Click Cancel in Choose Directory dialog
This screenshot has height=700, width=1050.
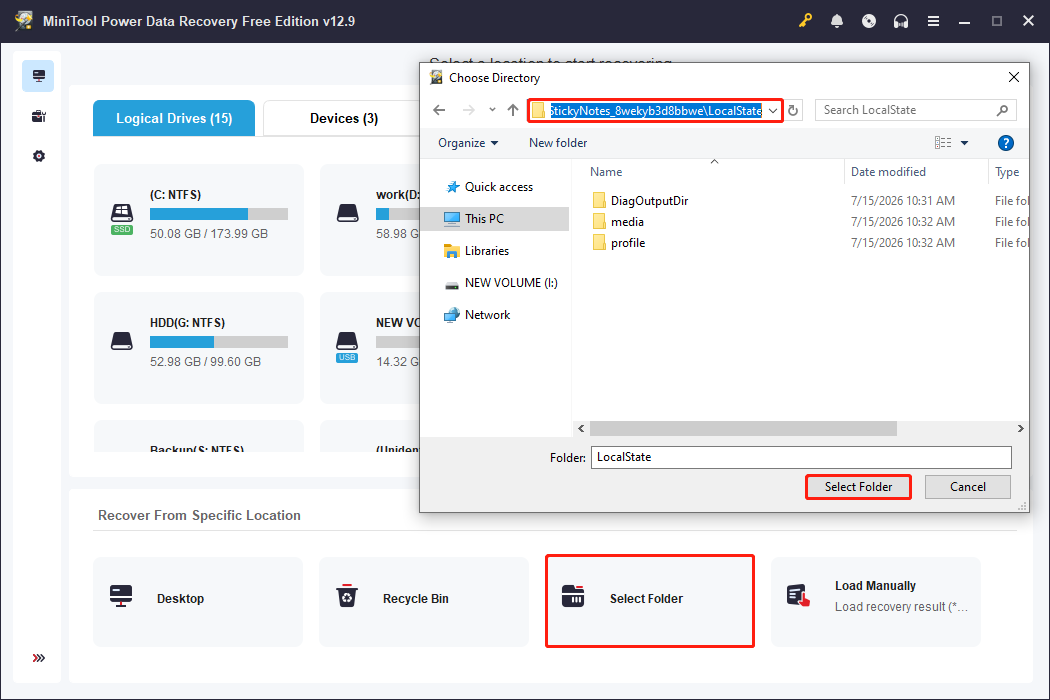(968, 487)
